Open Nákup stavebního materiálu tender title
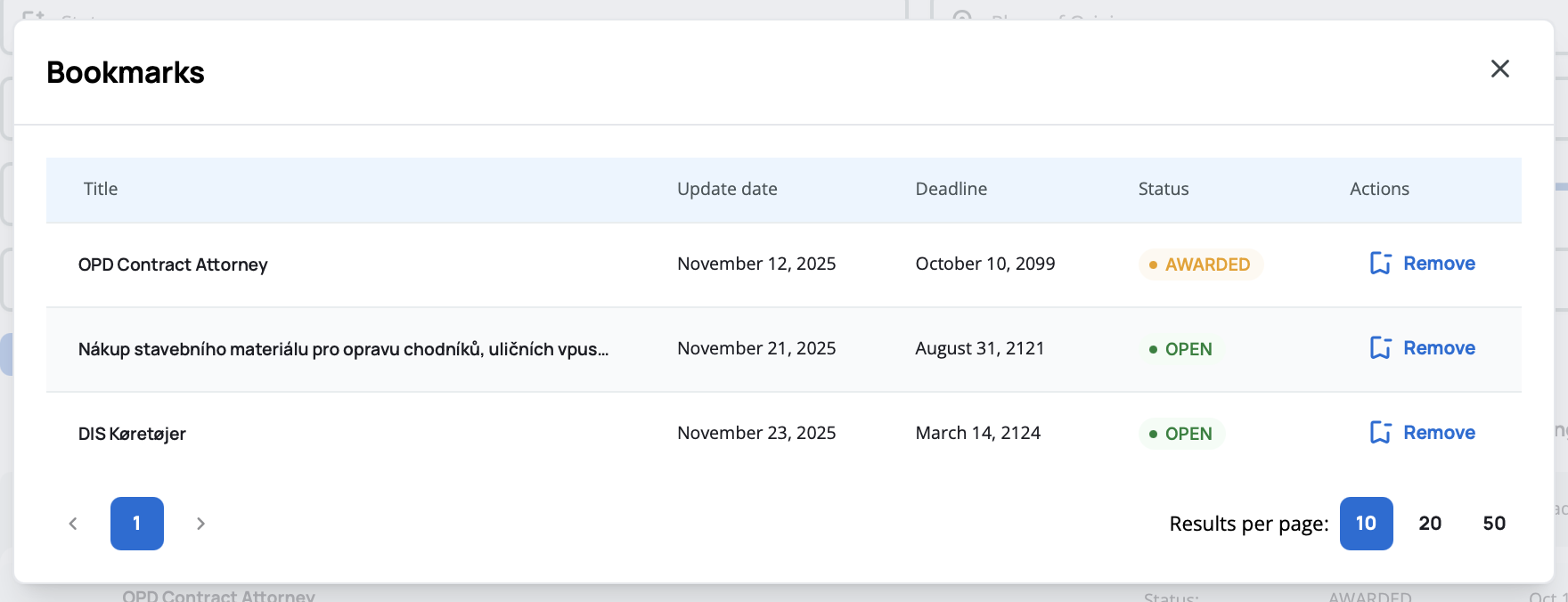Image resolution: width=1568 pixels, height=602 pixels. pyautogui.click(x=343, y=349)
